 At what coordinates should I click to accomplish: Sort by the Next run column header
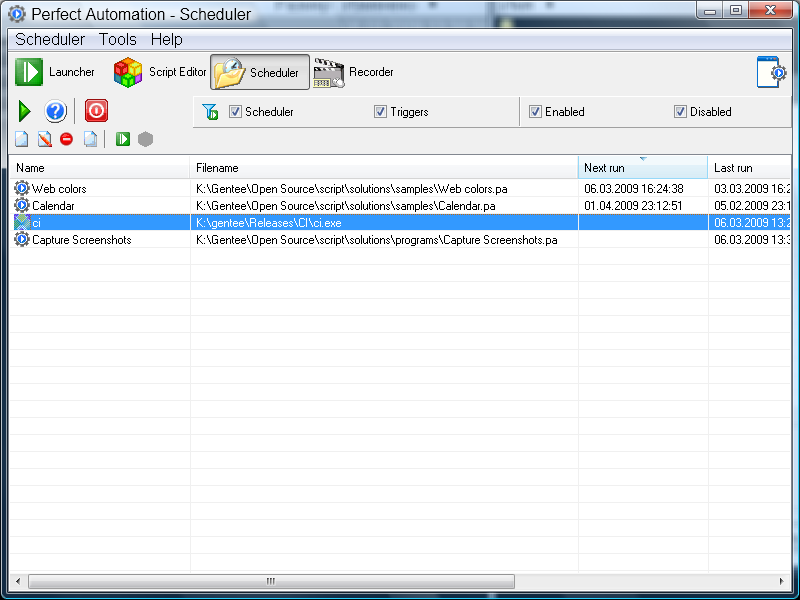pyautogui.click(x=643, y=168)
